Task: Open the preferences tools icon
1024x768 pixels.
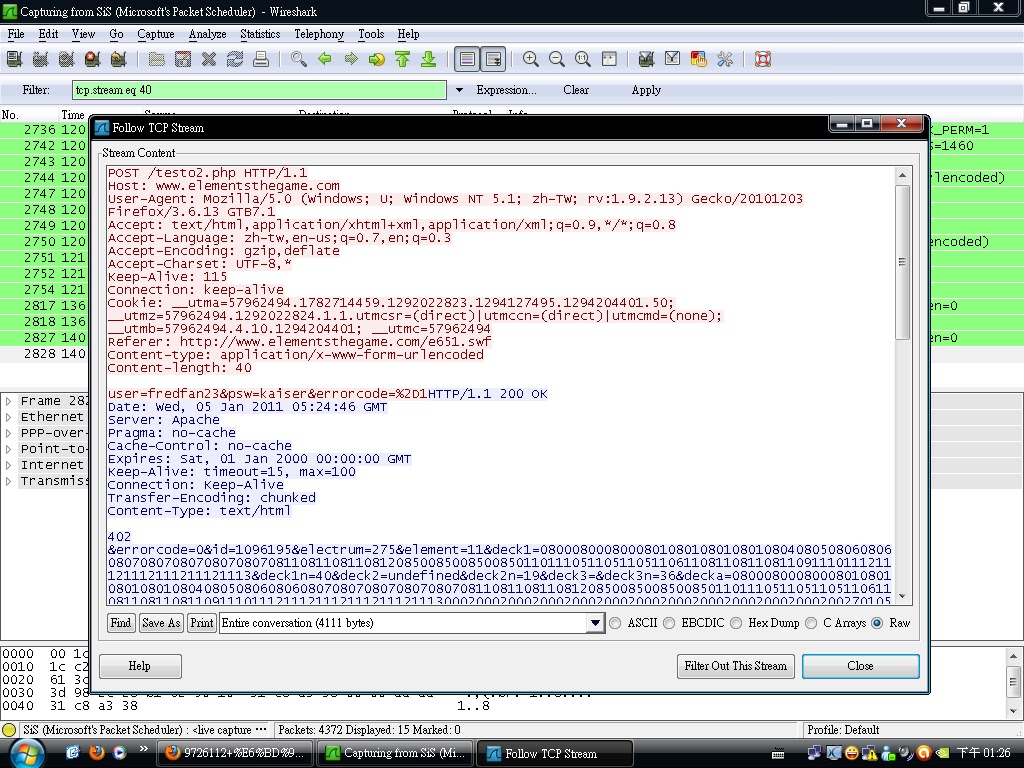Action: point(725,59)
